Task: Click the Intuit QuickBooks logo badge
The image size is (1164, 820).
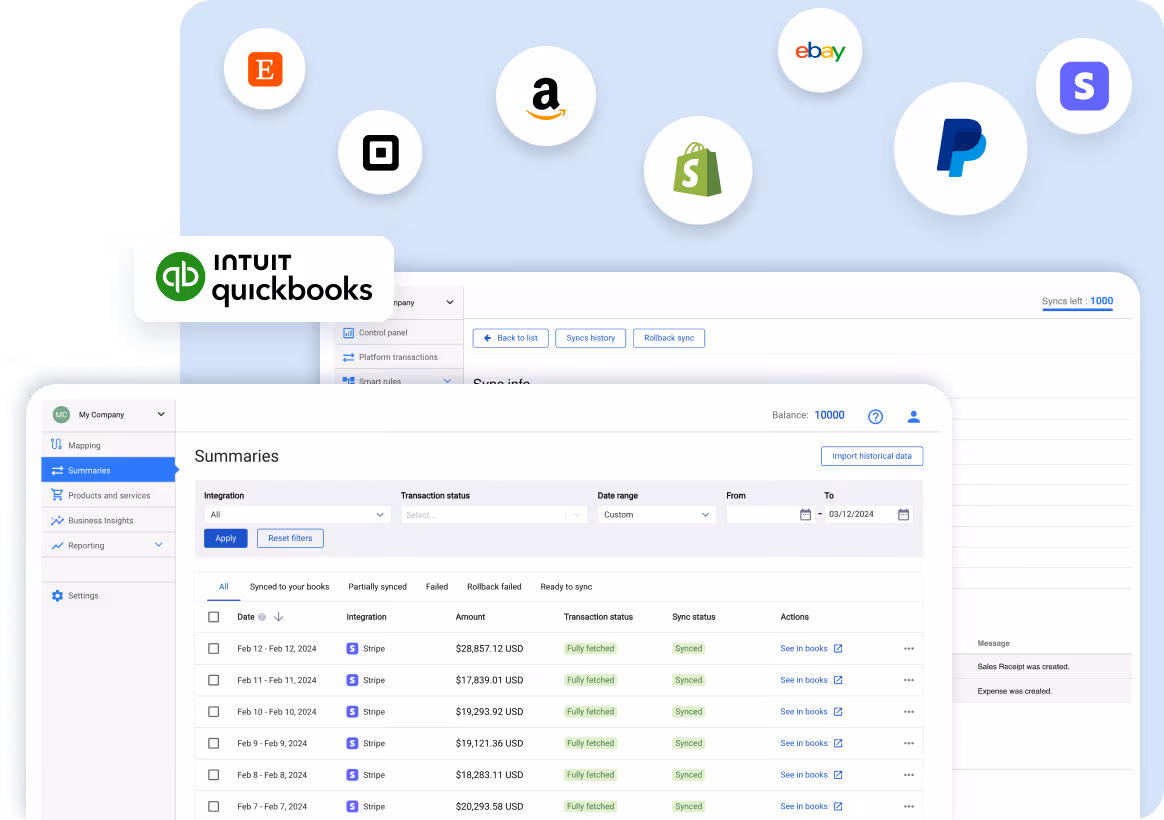Action: (264, 279)
